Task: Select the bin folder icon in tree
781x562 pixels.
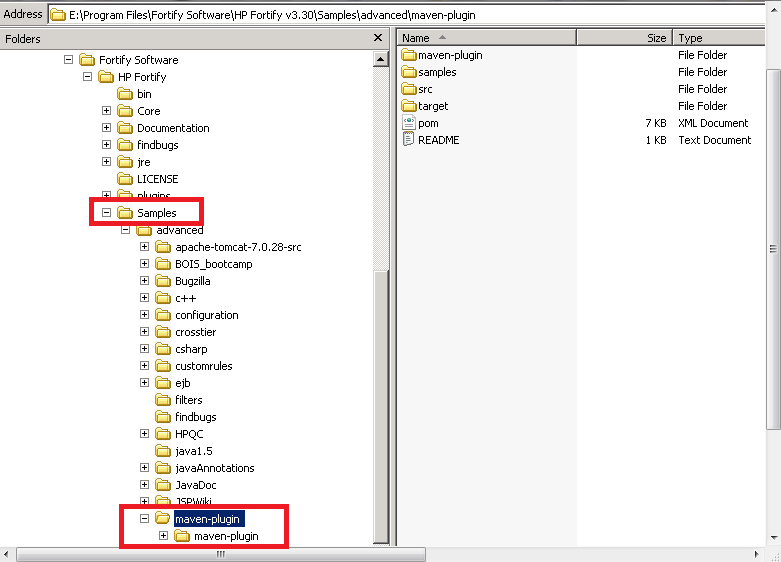Action: tap(125, 94)
